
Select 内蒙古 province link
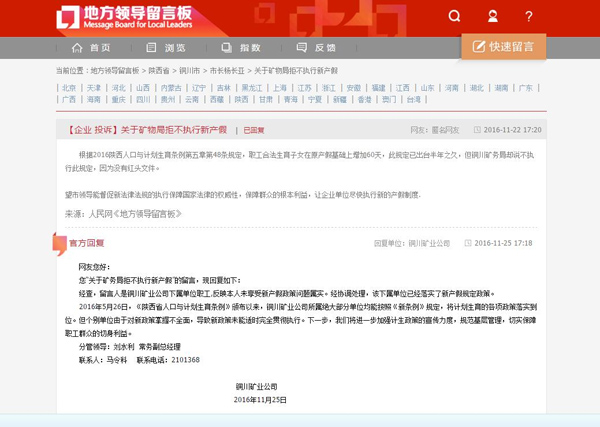coord(171,88)
